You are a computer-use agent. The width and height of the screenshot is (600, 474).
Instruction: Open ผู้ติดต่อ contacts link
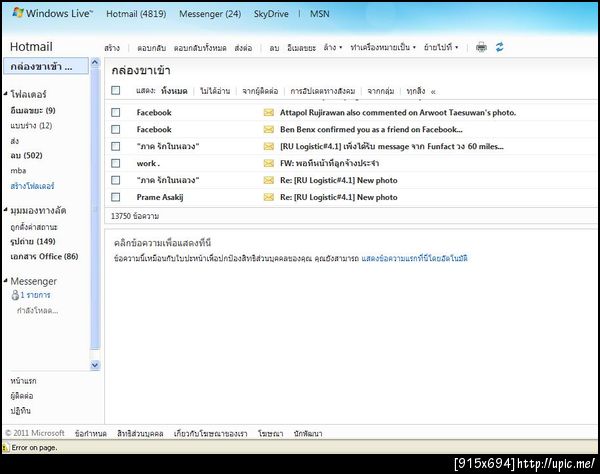pos(21,396)
